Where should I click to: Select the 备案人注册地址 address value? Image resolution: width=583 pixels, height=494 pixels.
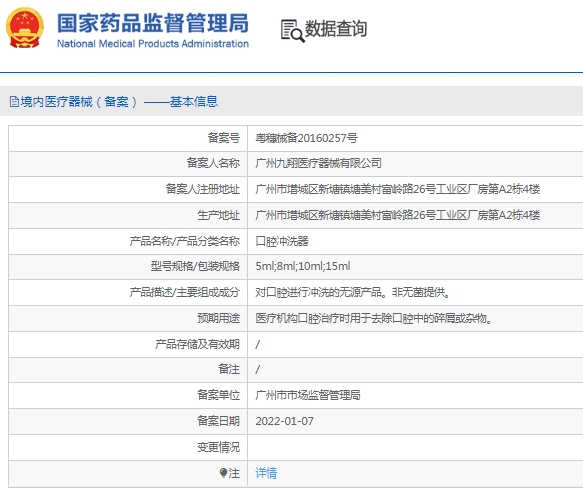(397, 189)
